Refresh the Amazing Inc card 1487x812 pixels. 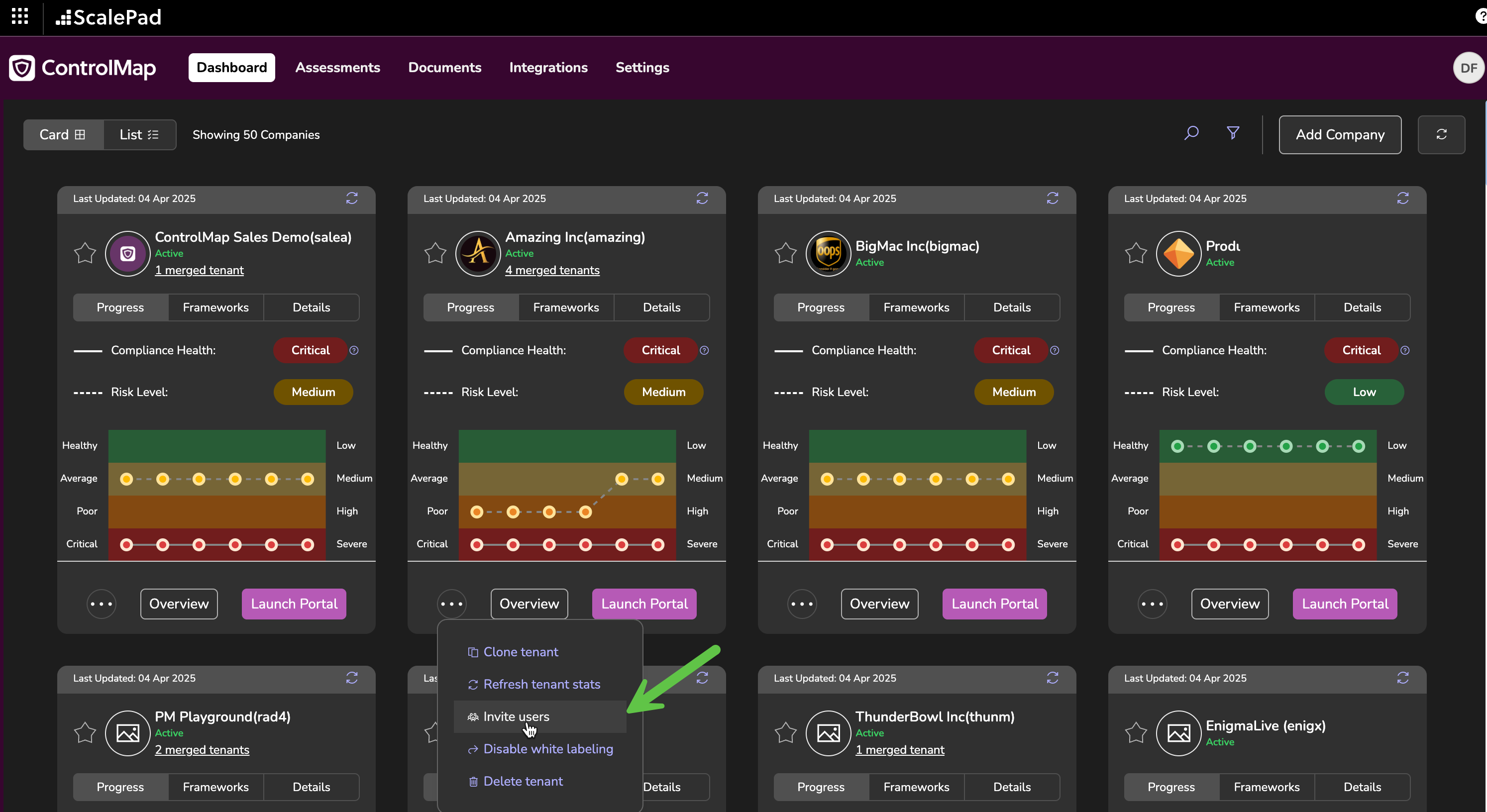(702, 199)
